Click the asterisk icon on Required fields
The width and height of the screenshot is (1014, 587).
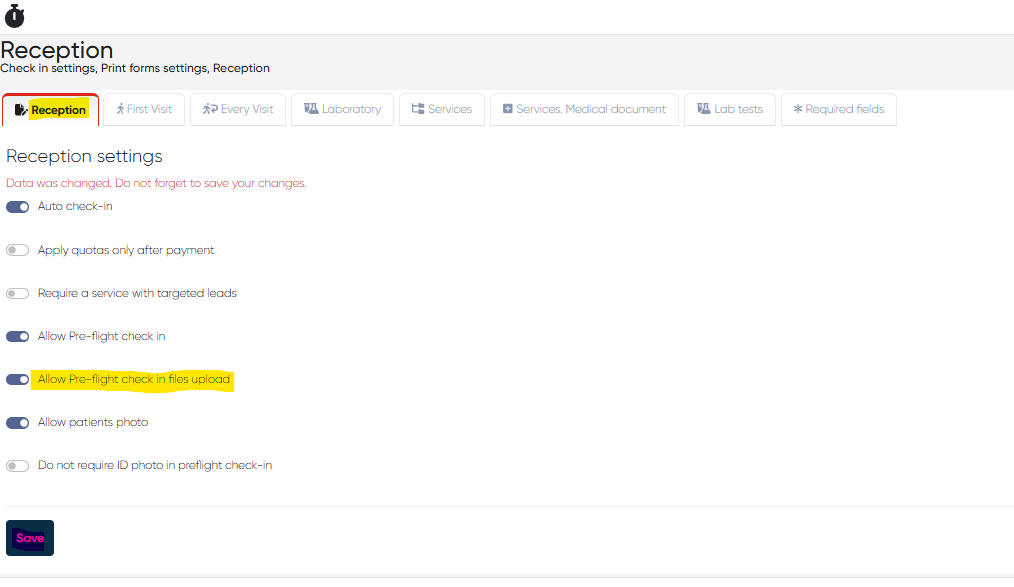(797, 110)
